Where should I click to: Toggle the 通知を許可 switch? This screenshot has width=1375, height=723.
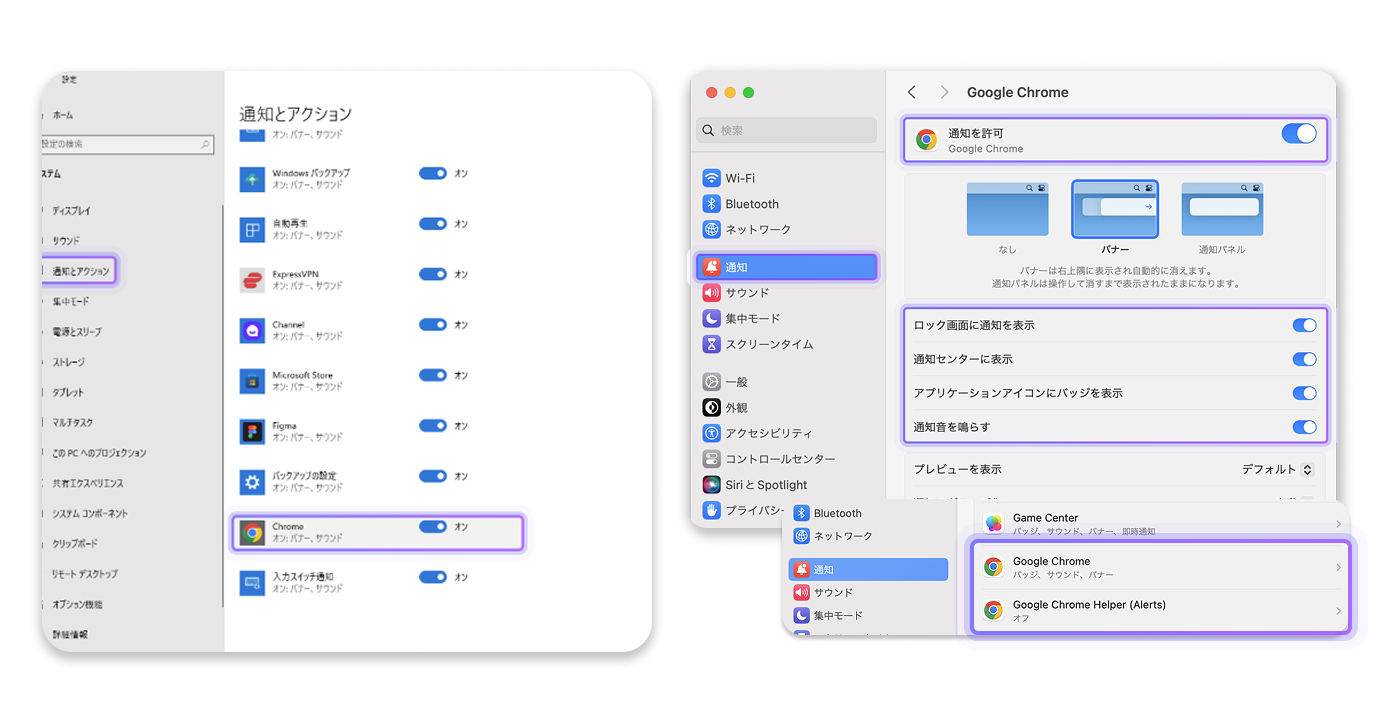(1299, 134)
